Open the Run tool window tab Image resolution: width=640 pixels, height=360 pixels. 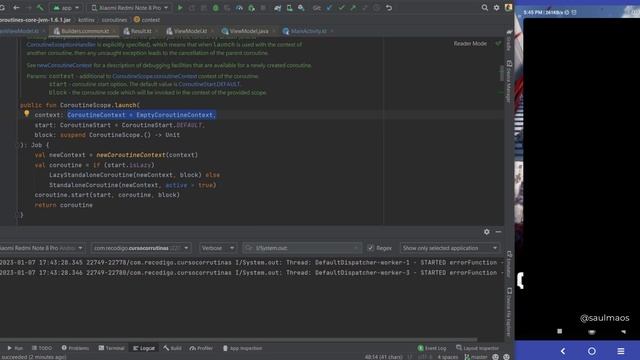click(x=15, y=348)
